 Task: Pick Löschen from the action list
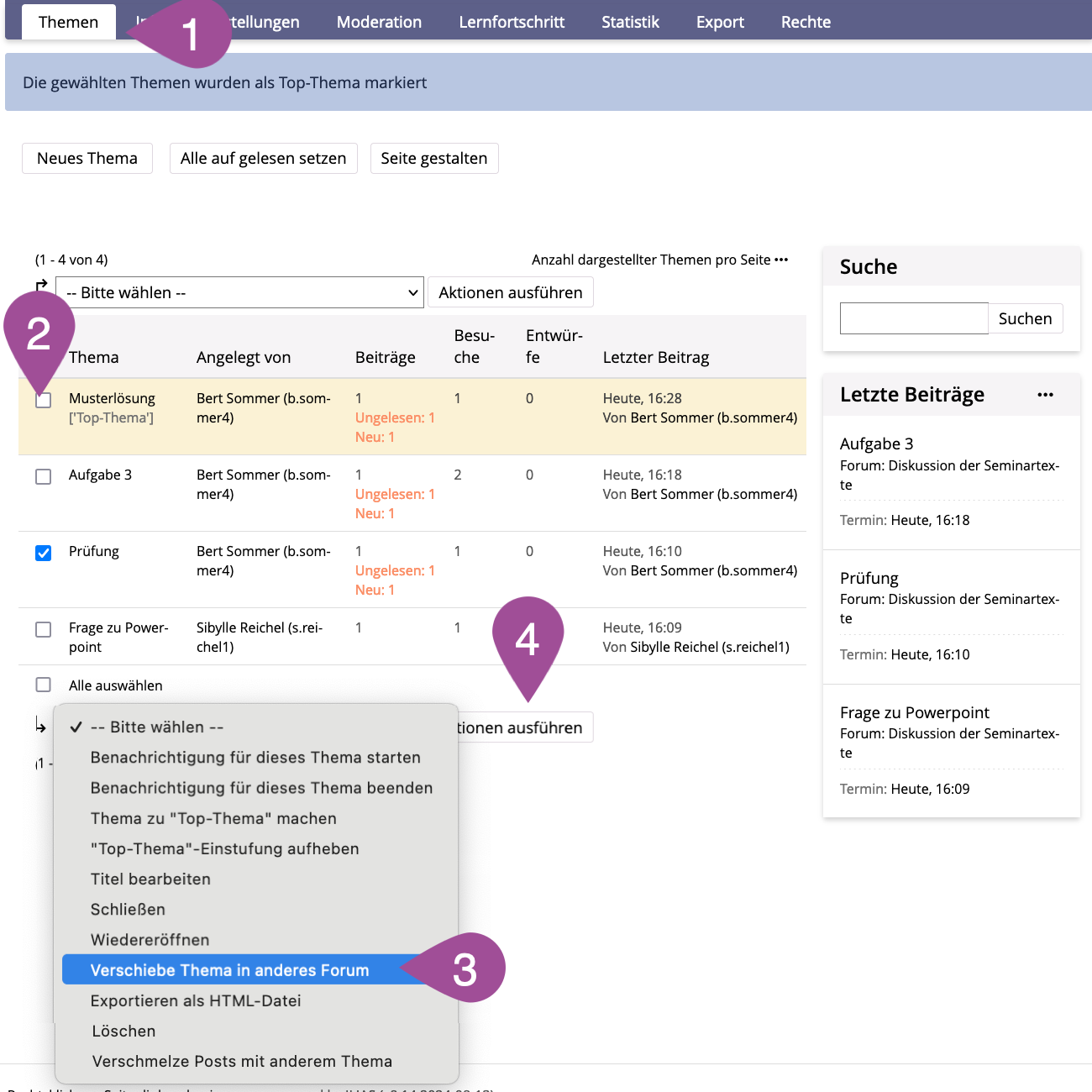click(123, 1031)
